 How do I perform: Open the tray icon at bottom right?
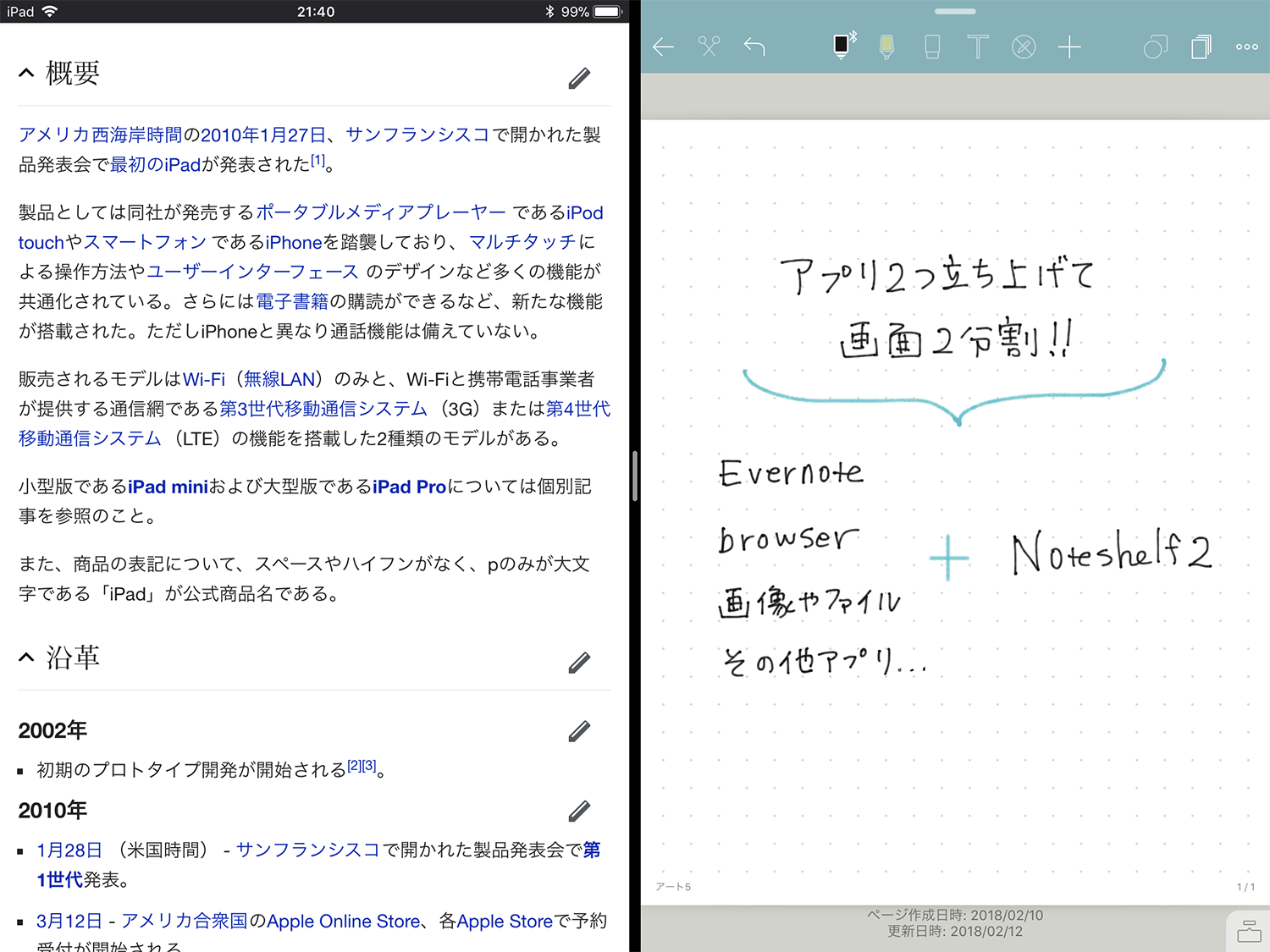(x=1249, y=931)
